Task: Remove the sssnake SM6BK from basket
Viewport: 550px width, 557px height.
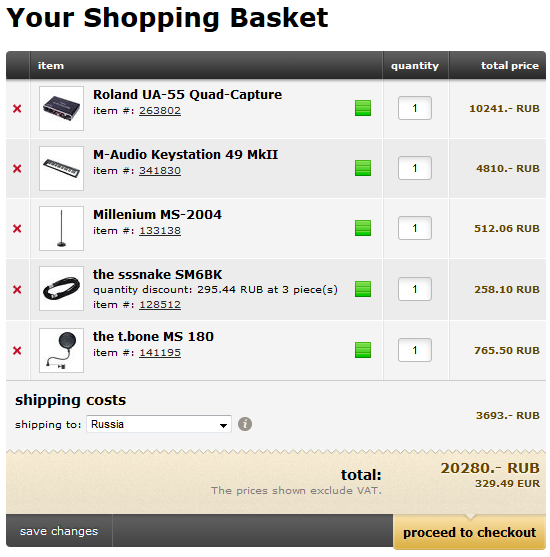Action: pos(17,290)
